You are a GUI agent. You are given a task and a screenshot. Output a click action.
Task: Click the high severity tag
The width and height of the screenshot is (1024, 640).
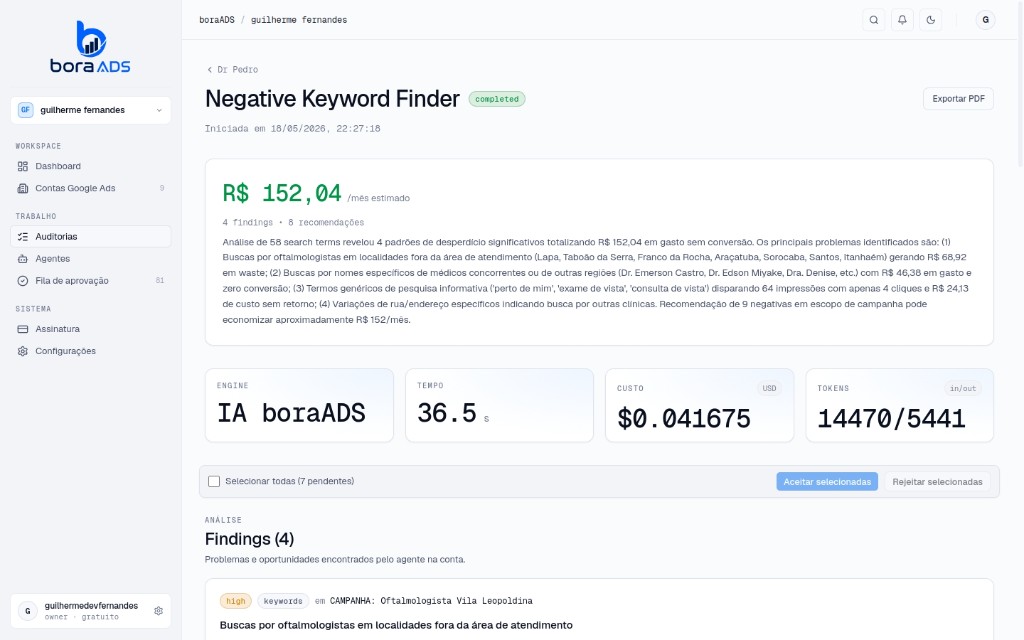point(236,601)
